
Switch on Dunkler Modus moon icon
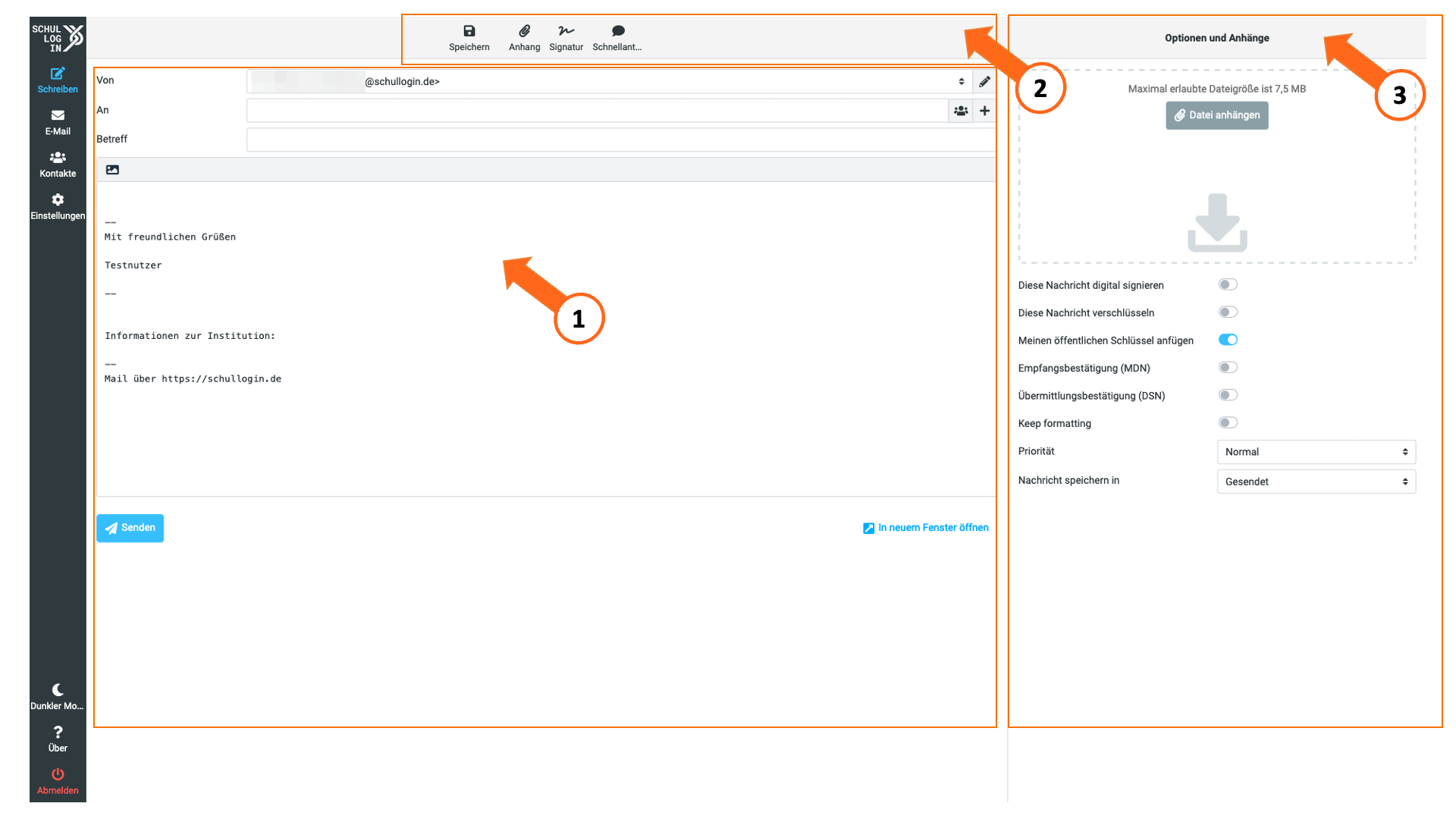[58, 689]
